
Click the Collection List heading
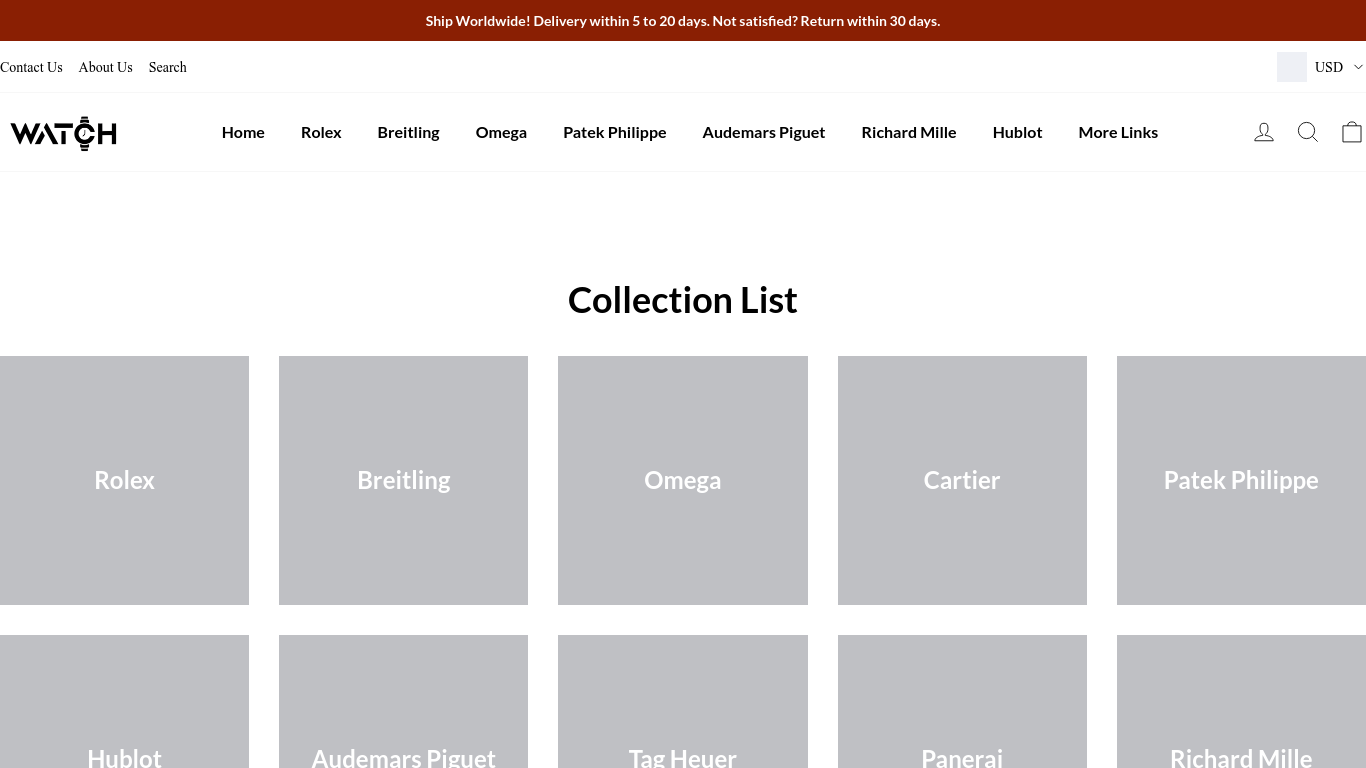point(683,300)
